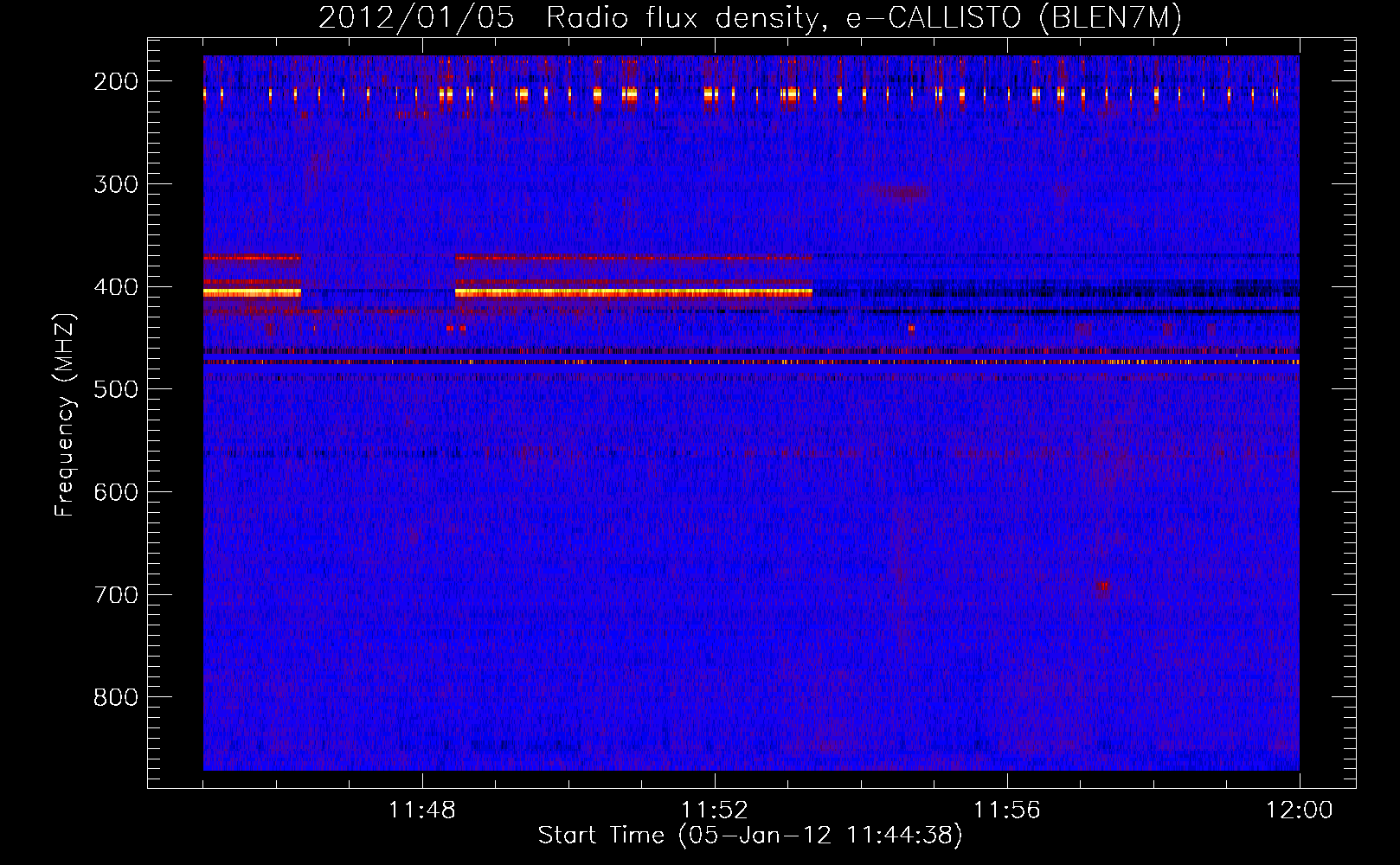
Task: Click the Frequency (MHZ) axis title
Action: click(65, 414)
